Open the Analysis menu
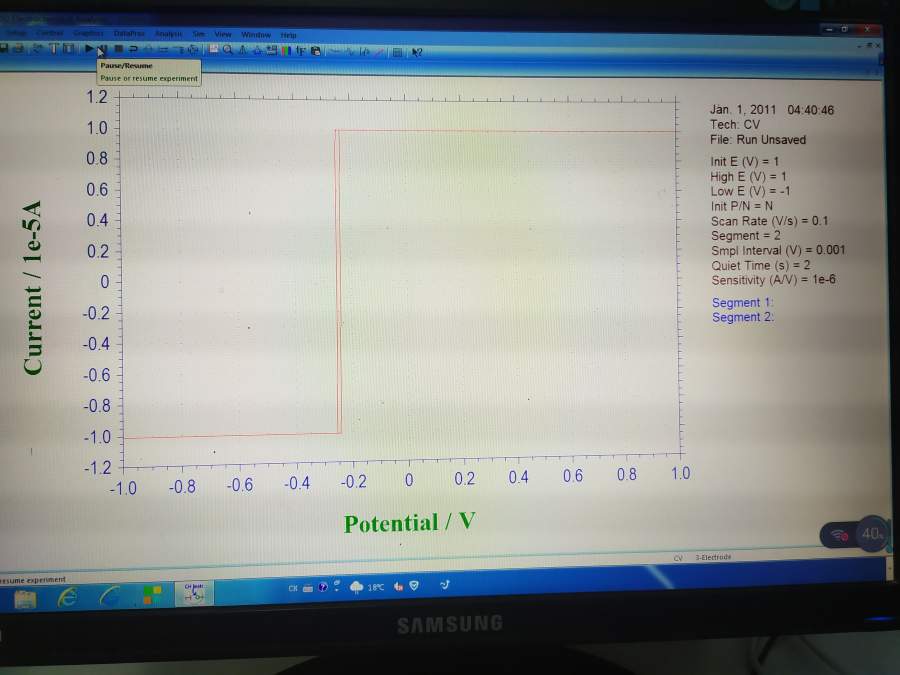The image size is (900, 675). 168,34
